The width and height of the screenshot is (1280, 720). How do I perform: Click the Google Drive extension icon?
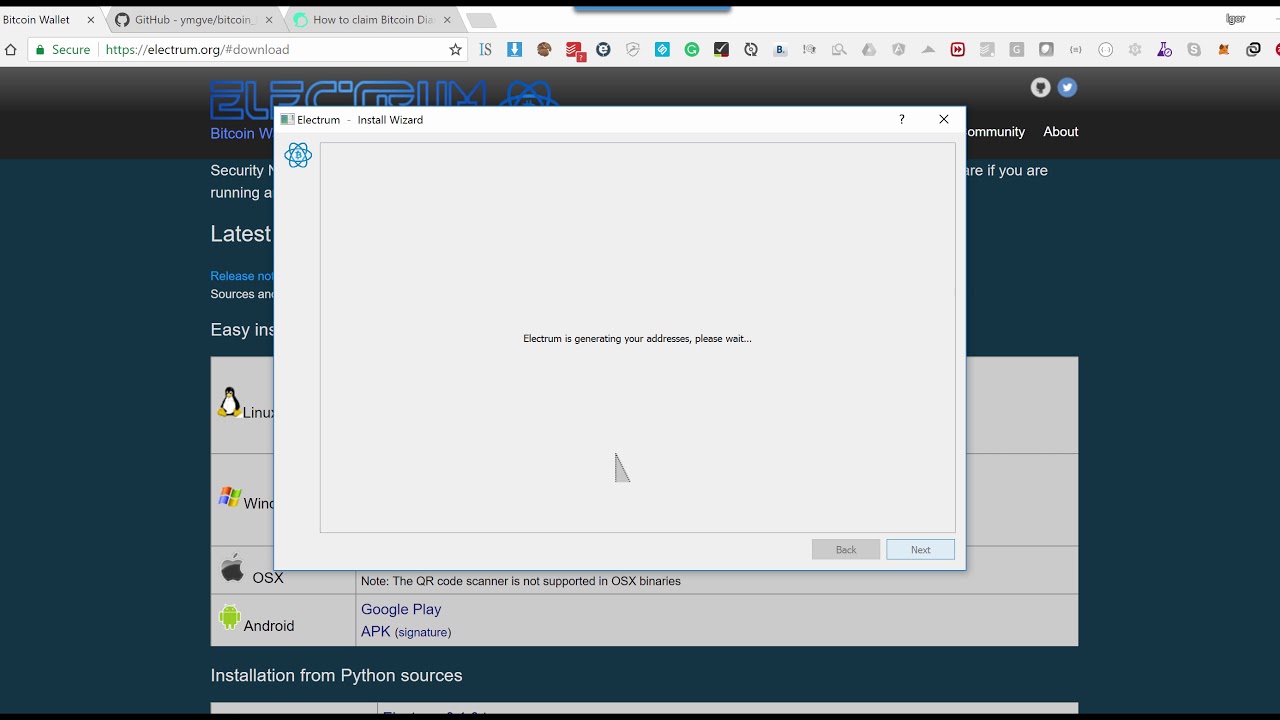click(869, 49)
